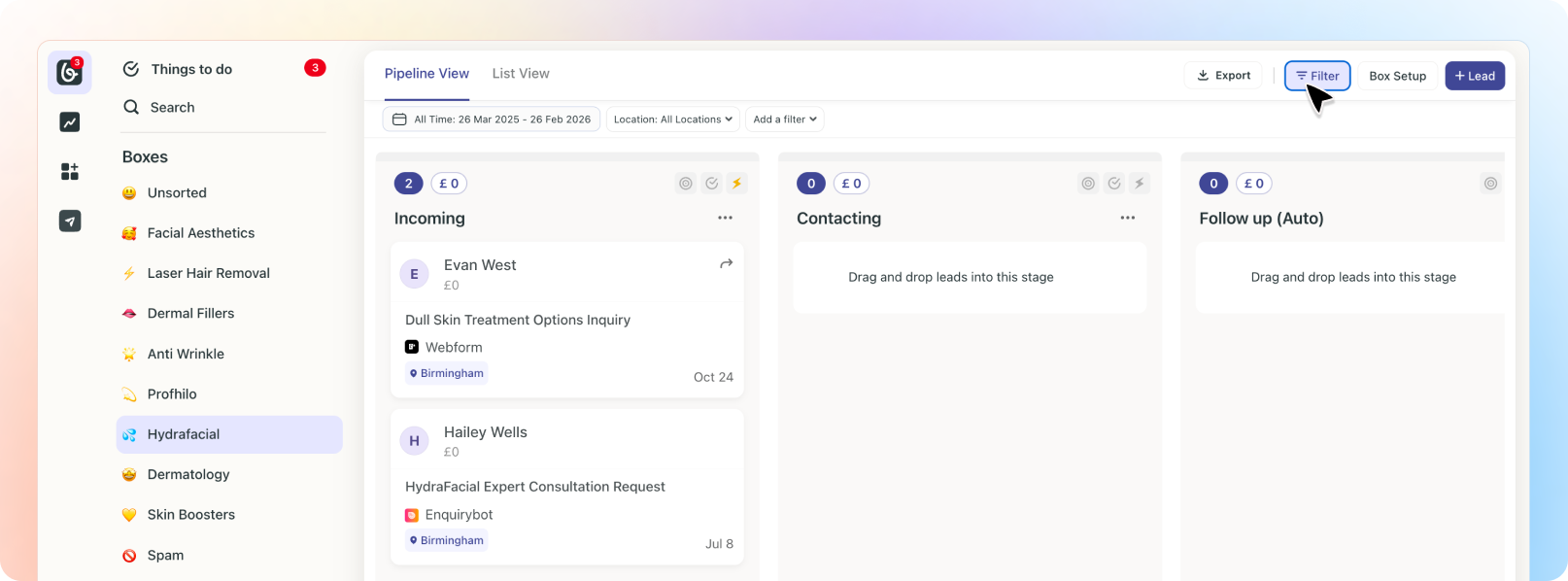1568x581 pixels.
Task: Open the Filter button
Action: (1317, 76)
